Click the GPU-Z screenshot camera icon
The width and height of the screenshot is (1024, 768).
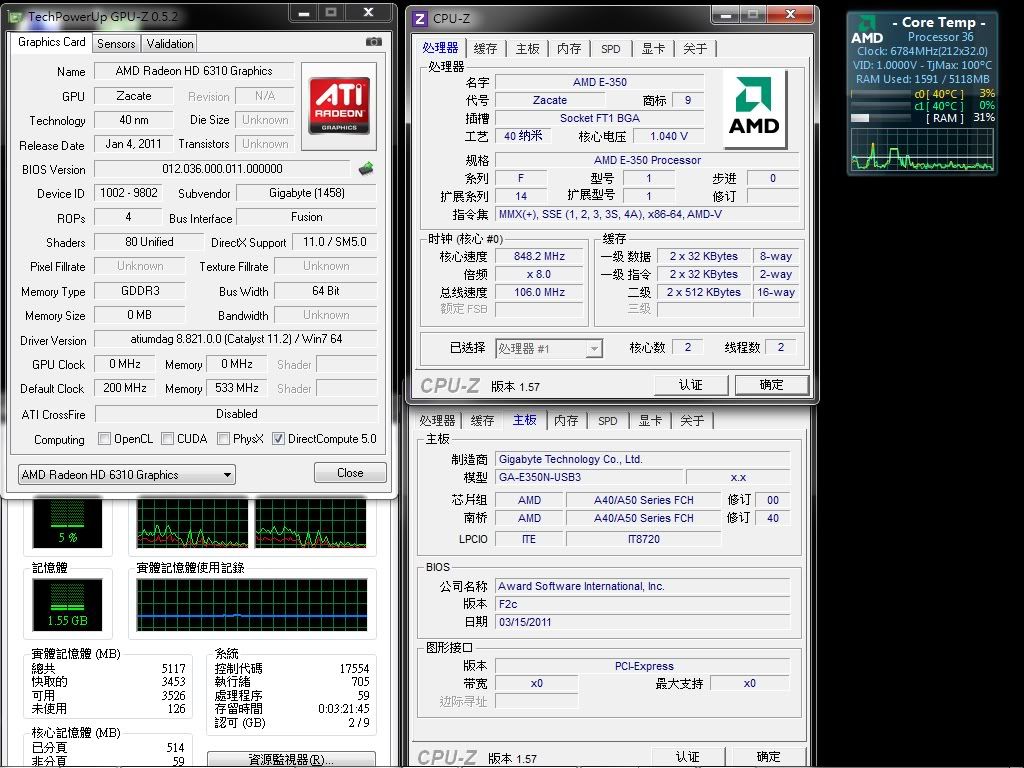pyautogui.click(x=373, y=42)
